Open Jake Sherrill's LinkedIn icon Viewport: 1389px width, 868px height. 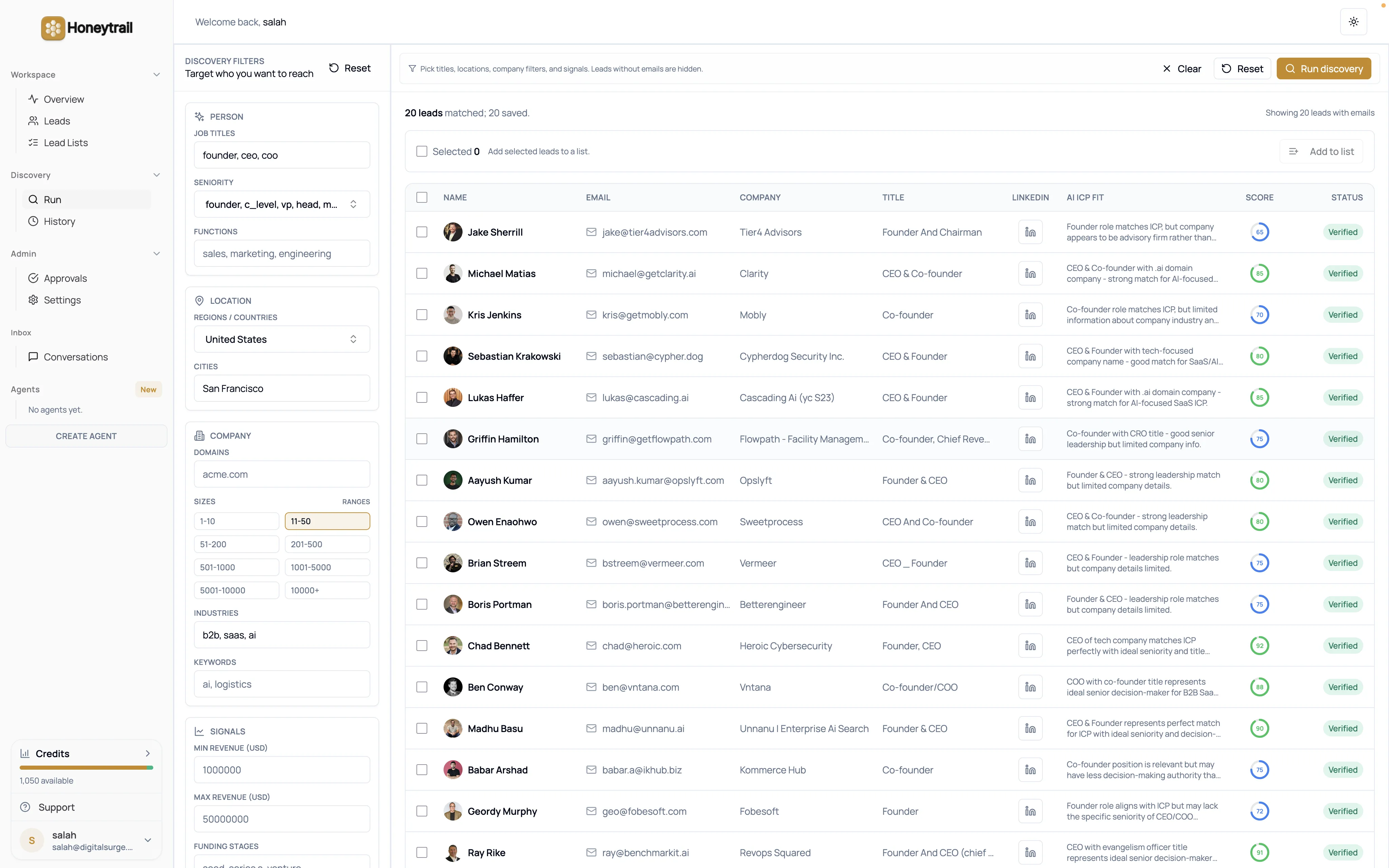1030,233
